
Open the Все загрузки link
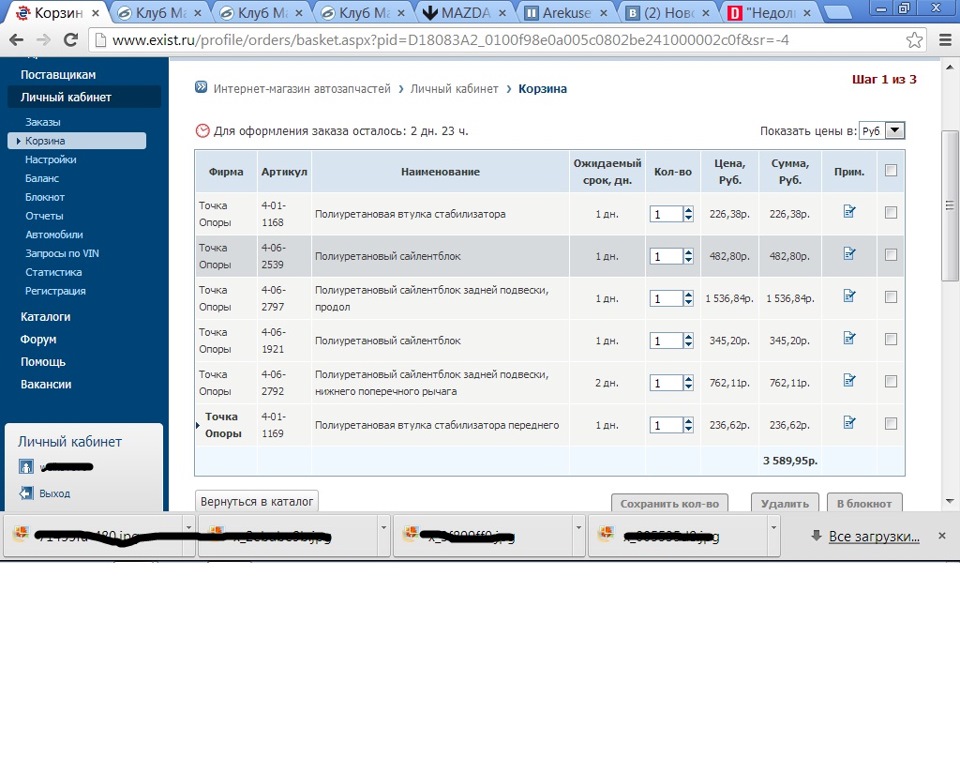[x=874, y=536]
